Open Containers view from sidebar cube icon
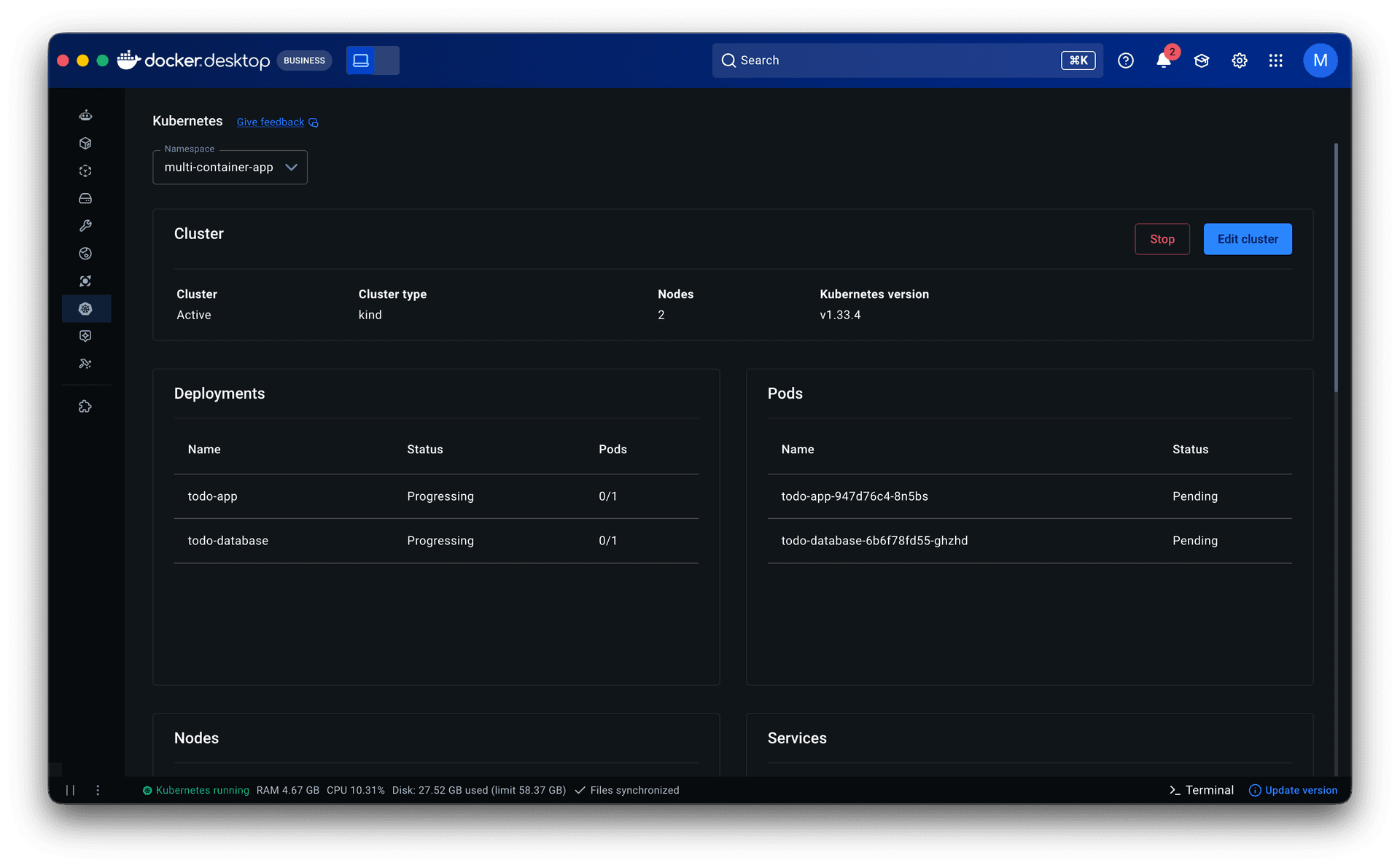Screen dimensions: 1400x868 tap(85, 143)
